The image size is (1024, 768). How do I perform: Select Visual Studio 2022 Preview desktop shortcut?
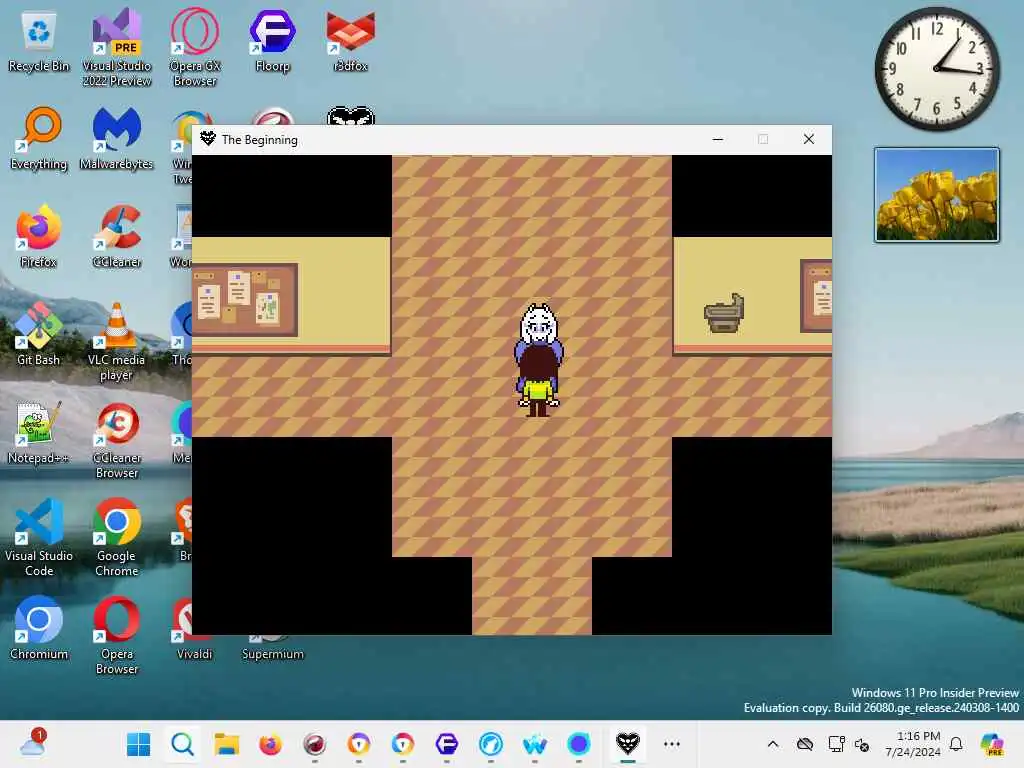[x=116, y=47]
